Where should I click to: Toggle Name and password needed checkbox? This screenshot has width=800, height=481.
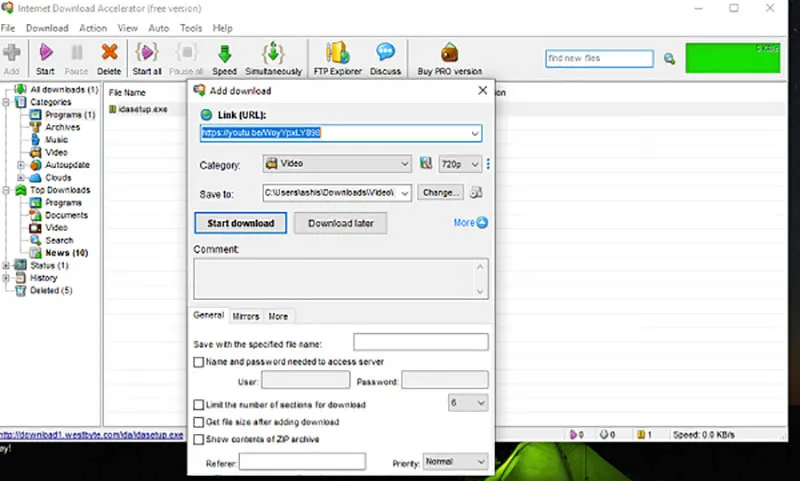198,362
